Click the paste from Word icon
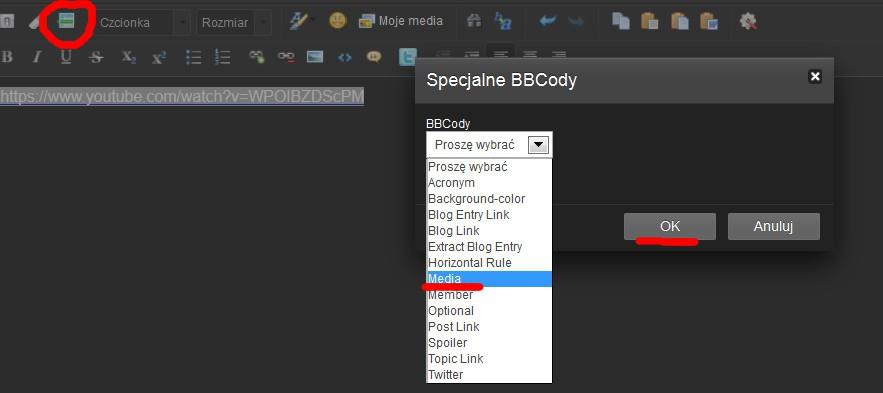Viewport: 883px width, 393px height. pos(709,21)
